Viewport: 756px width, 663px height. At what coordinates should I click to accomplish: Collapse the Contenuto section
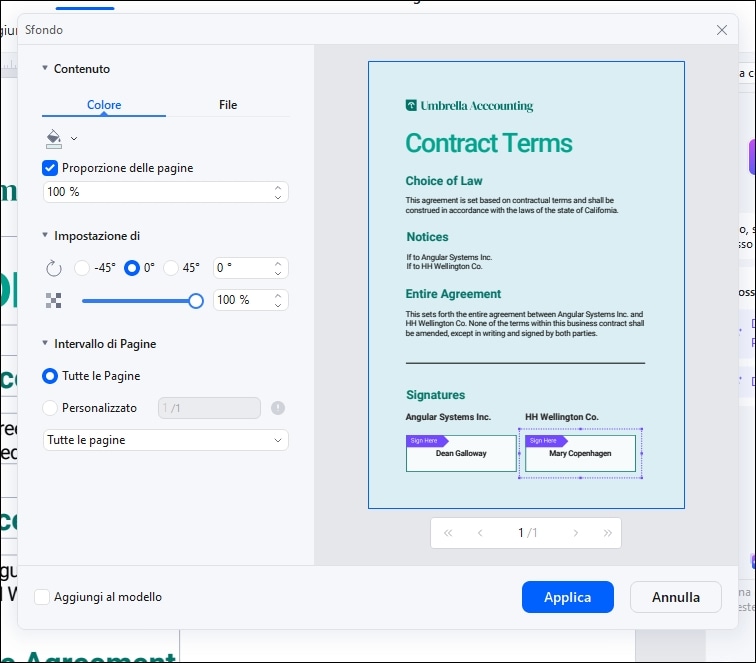[x=45, y=68]
